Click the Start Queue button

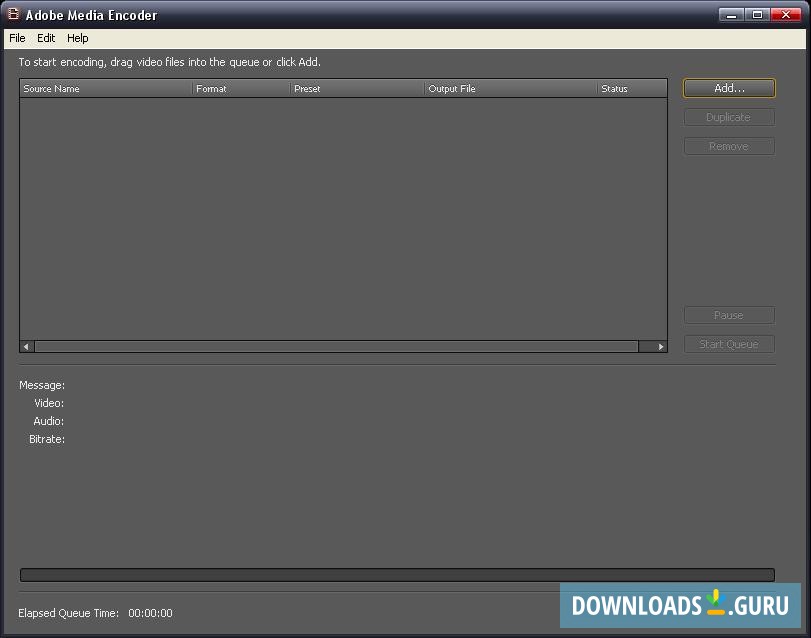click(x=729, y=344)
